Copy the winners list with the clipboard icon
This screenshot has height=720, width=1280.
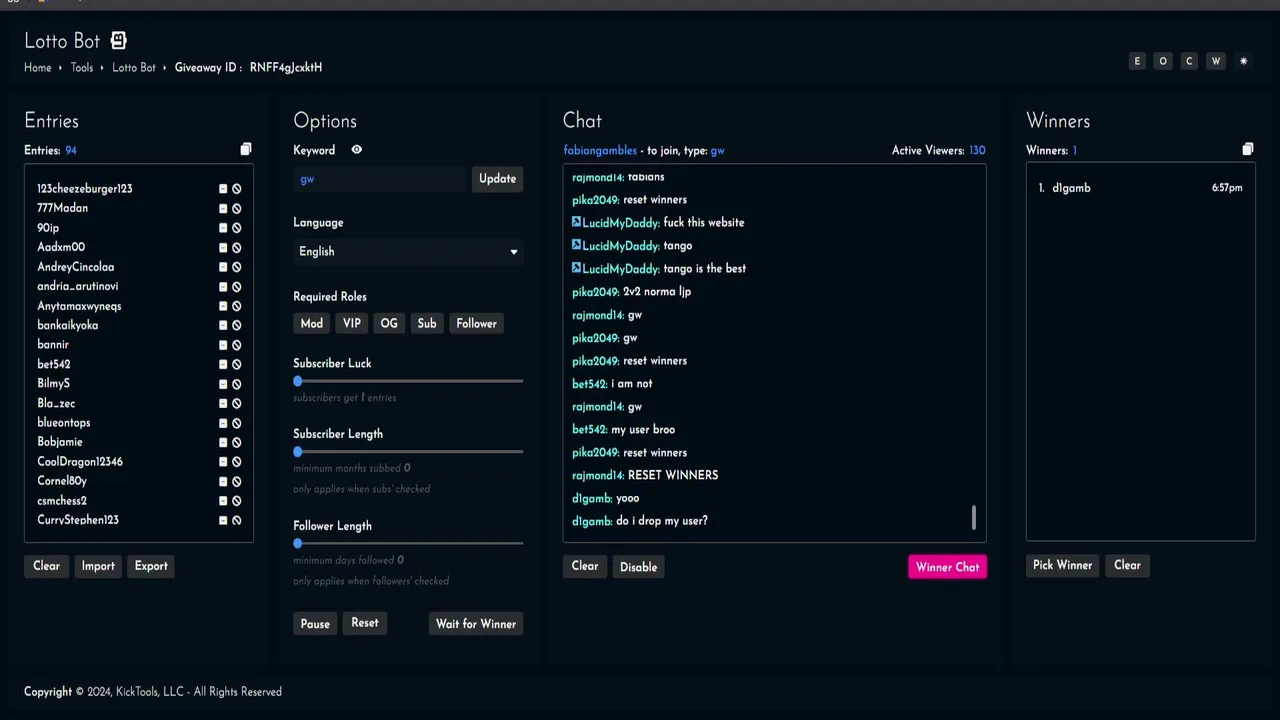pyautogui.click(x=1248, y=150)
